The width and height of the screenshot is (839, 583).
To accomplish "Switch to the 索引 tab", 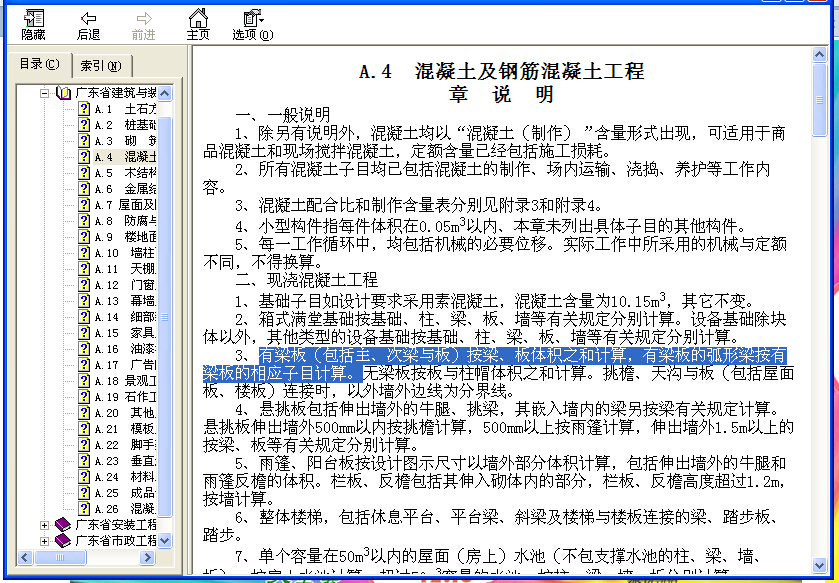I will 101,66.
